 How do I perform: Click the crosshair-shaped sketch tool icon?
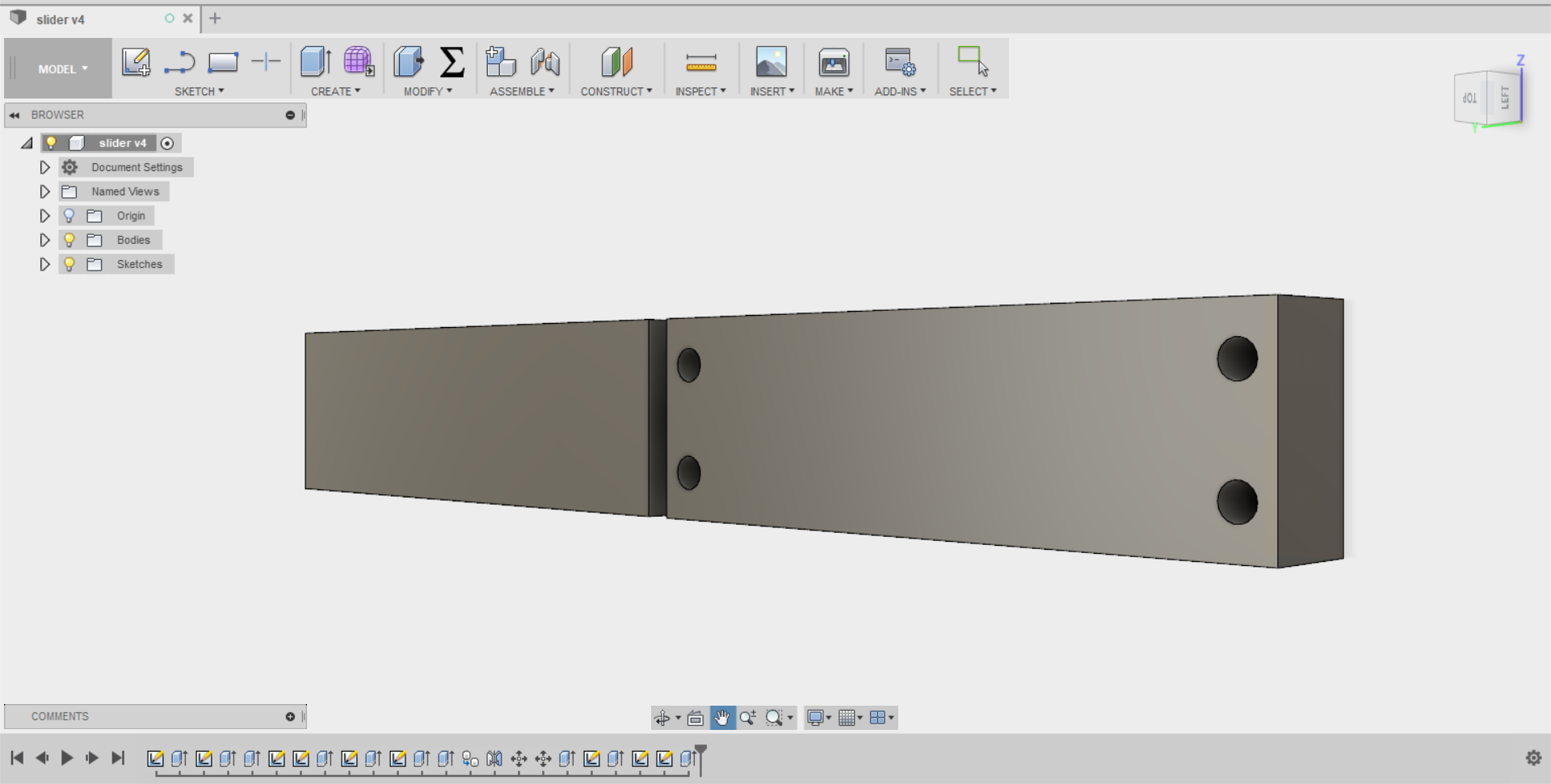tap(266, 61)
